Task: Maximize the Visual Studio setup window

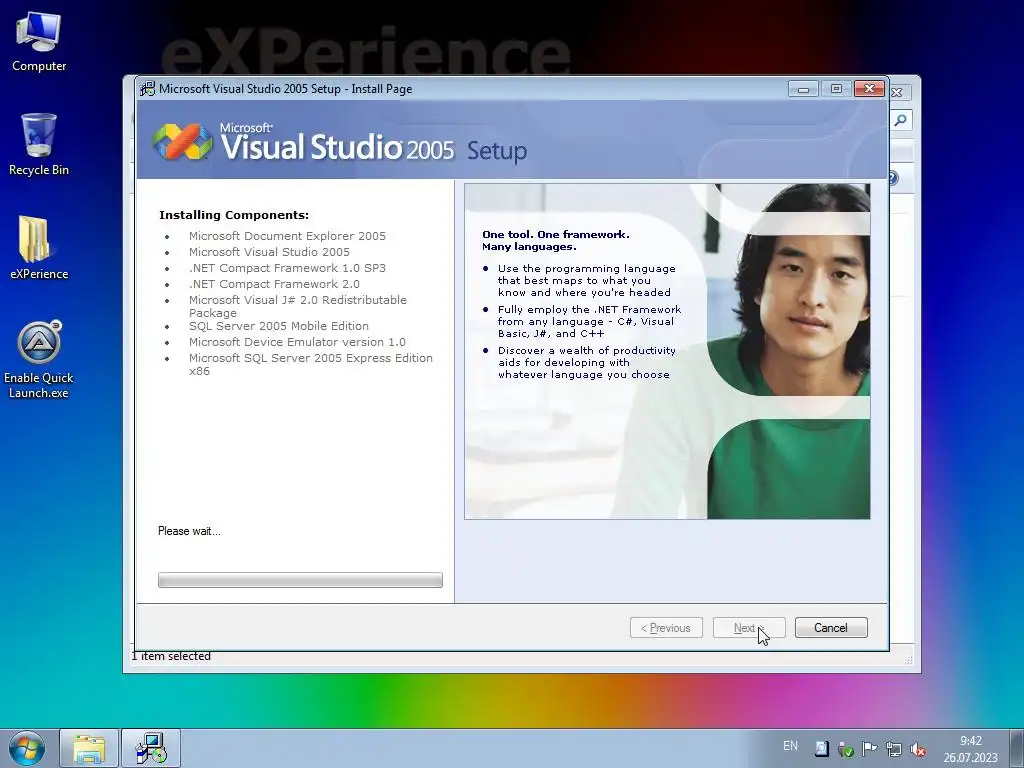Action: tap(836, 89)
